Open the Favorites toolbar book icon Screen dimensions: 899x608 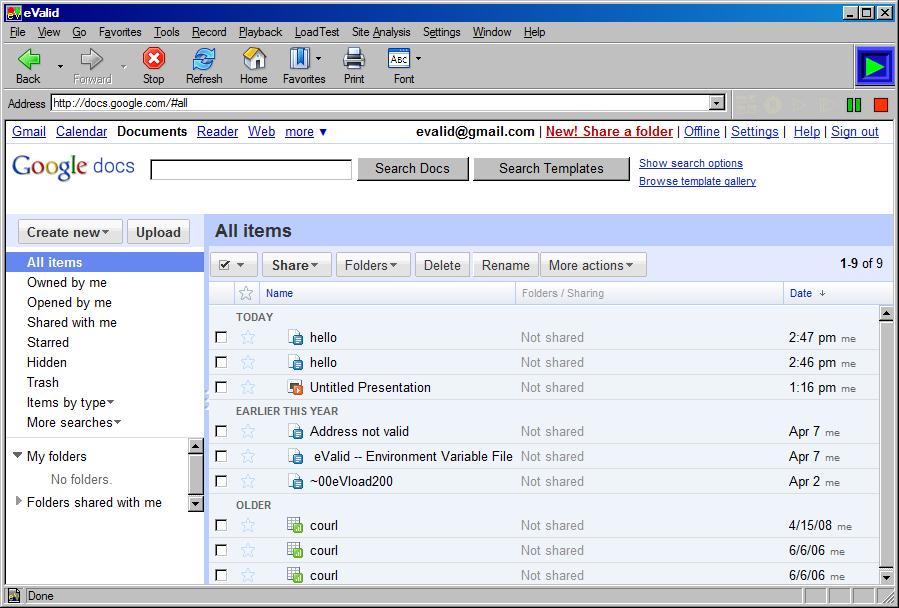click(x=300, y=59)
